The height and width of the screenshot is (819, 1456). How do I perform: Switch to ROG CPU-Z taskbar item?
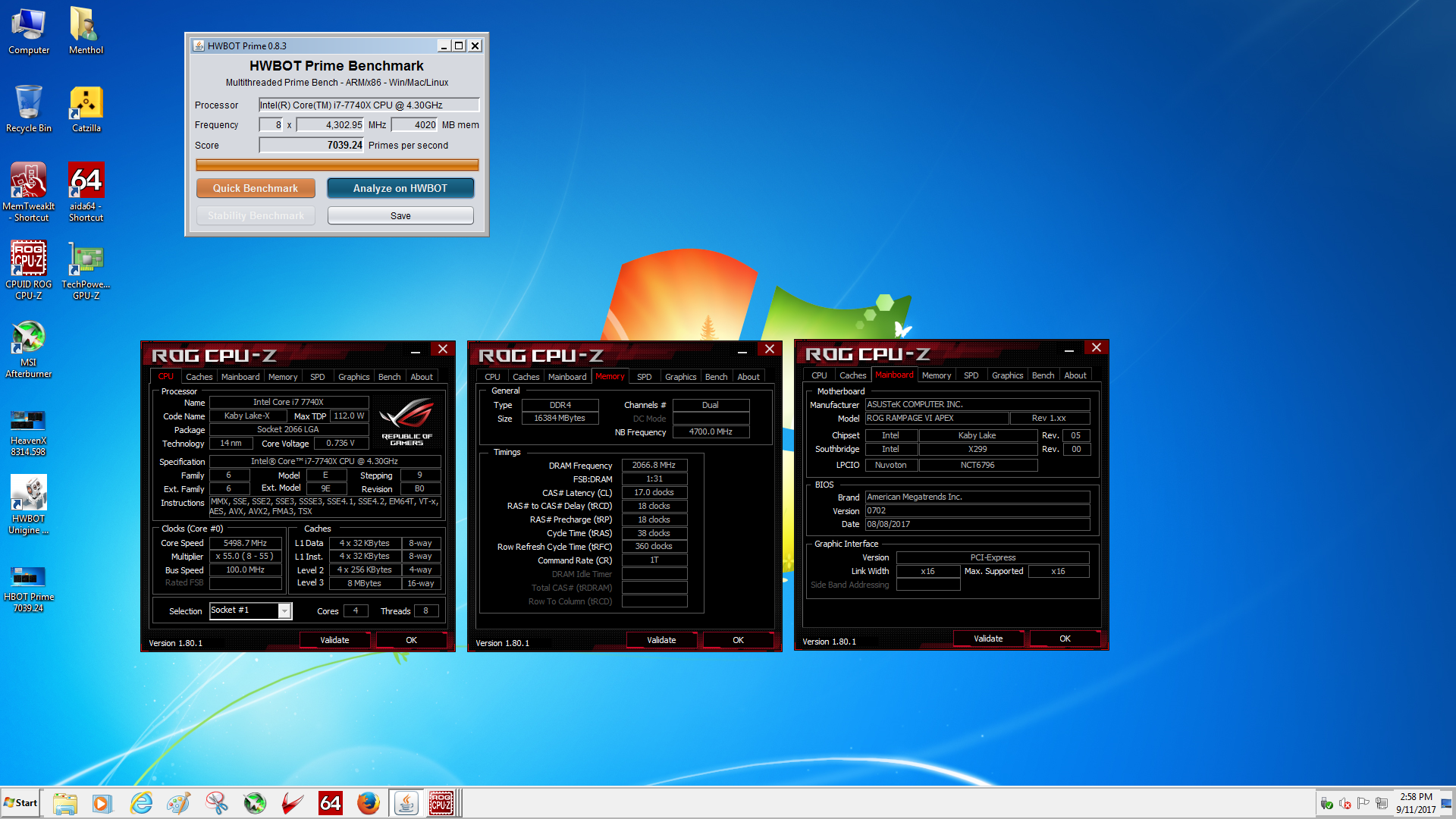point(442,803)
